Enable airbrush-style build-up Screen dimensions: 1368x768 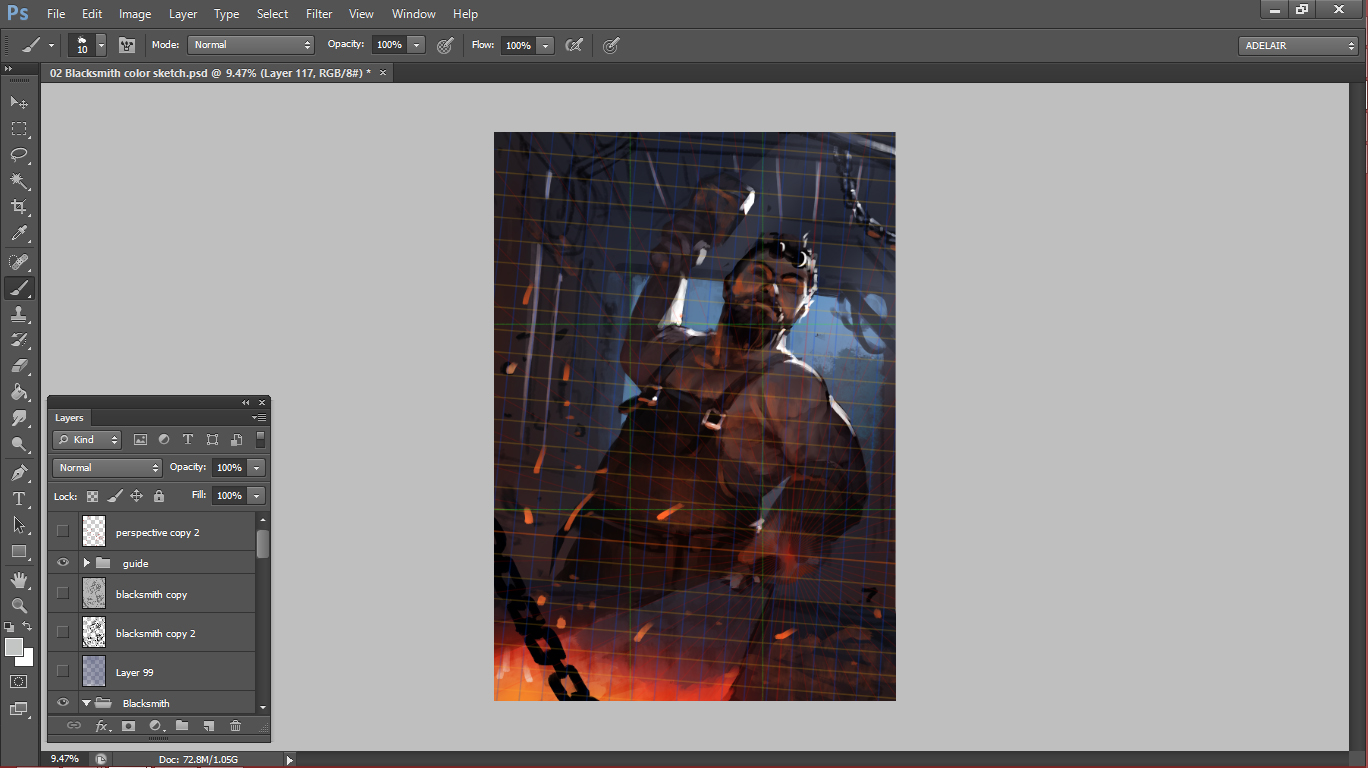pyautogui.click(x=574, y=45)
